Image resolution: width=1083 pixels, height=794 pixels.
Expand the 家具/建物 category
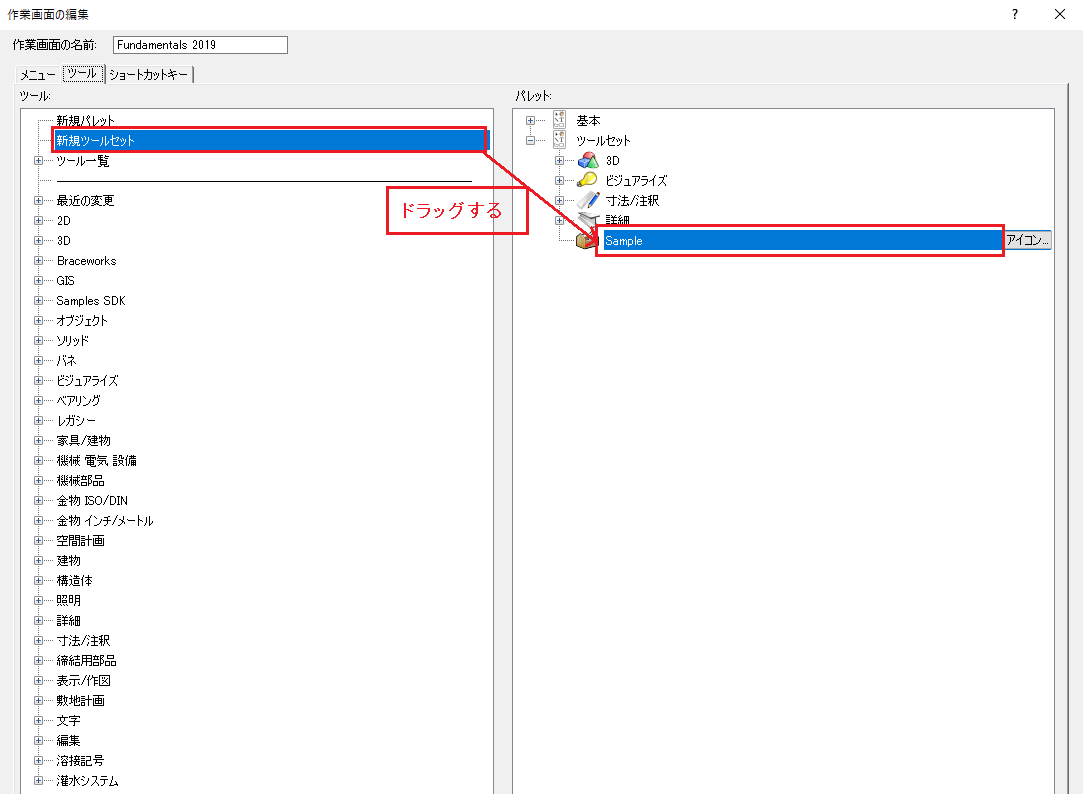[x=39, y=440]
